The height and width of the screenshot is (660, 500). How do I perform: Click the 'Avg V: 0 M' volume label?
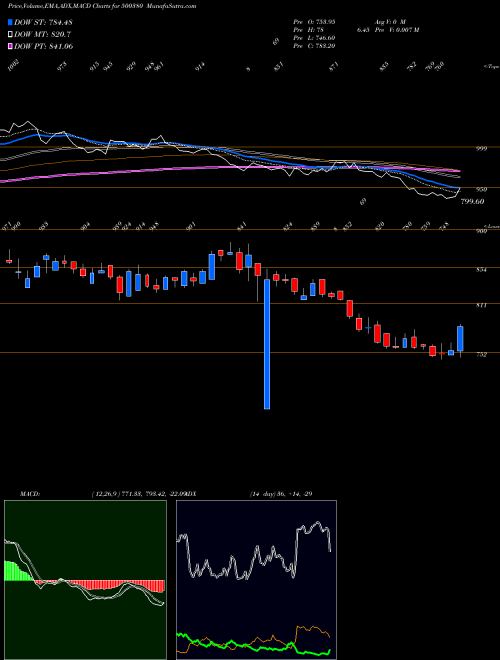click(389, 21)
